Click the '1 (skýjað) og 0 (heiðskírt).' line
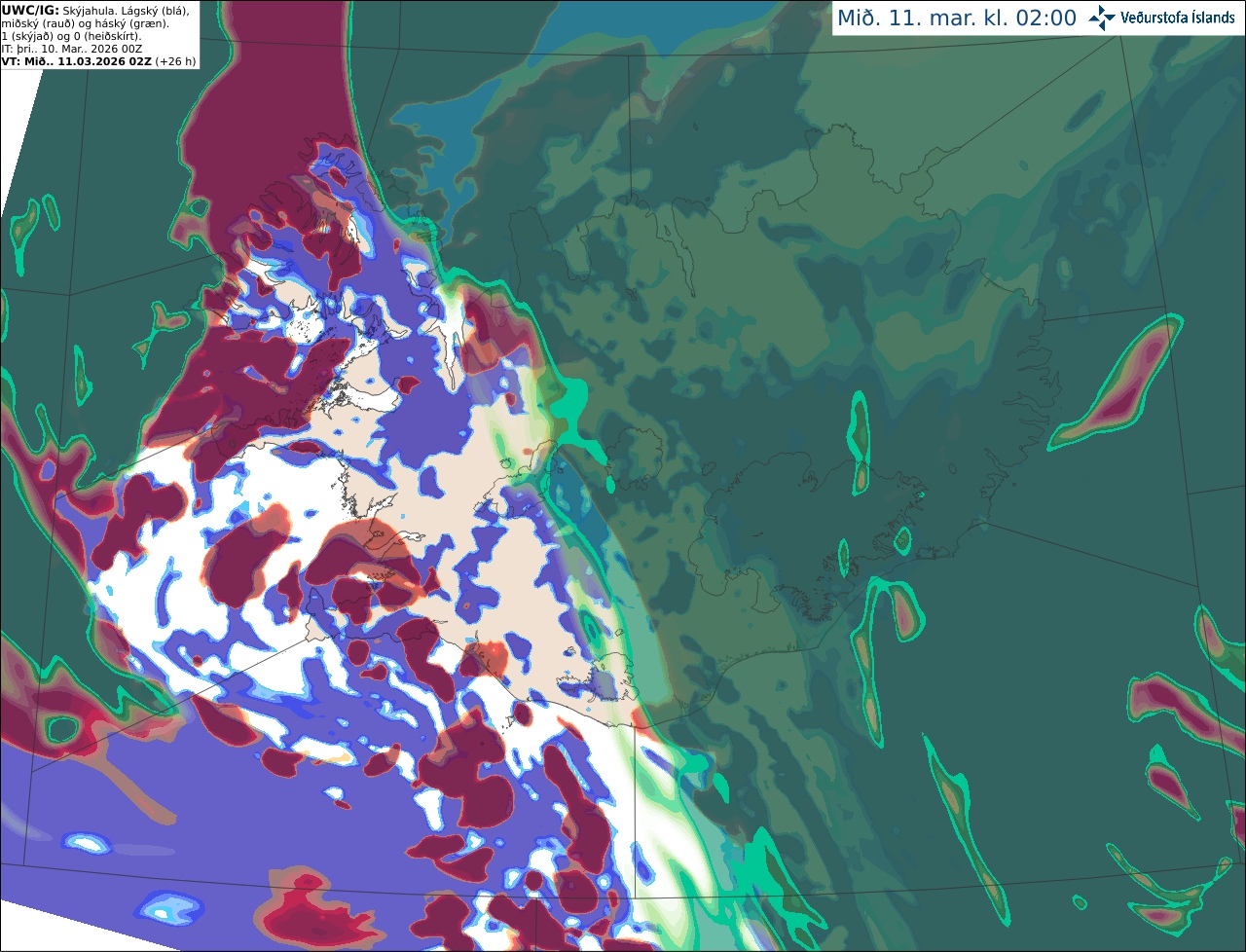This screenshot has width=1246, height=952. [71, 36]
